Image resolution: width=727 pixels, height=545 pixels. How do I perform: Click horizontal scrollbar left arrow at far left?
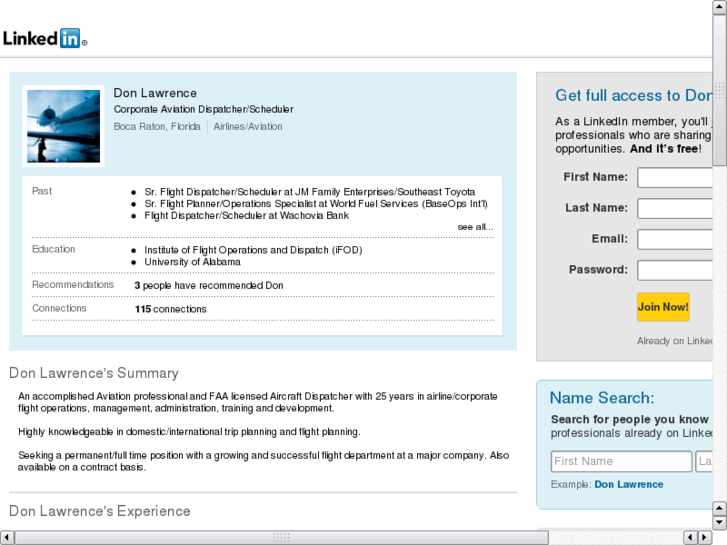7,537
